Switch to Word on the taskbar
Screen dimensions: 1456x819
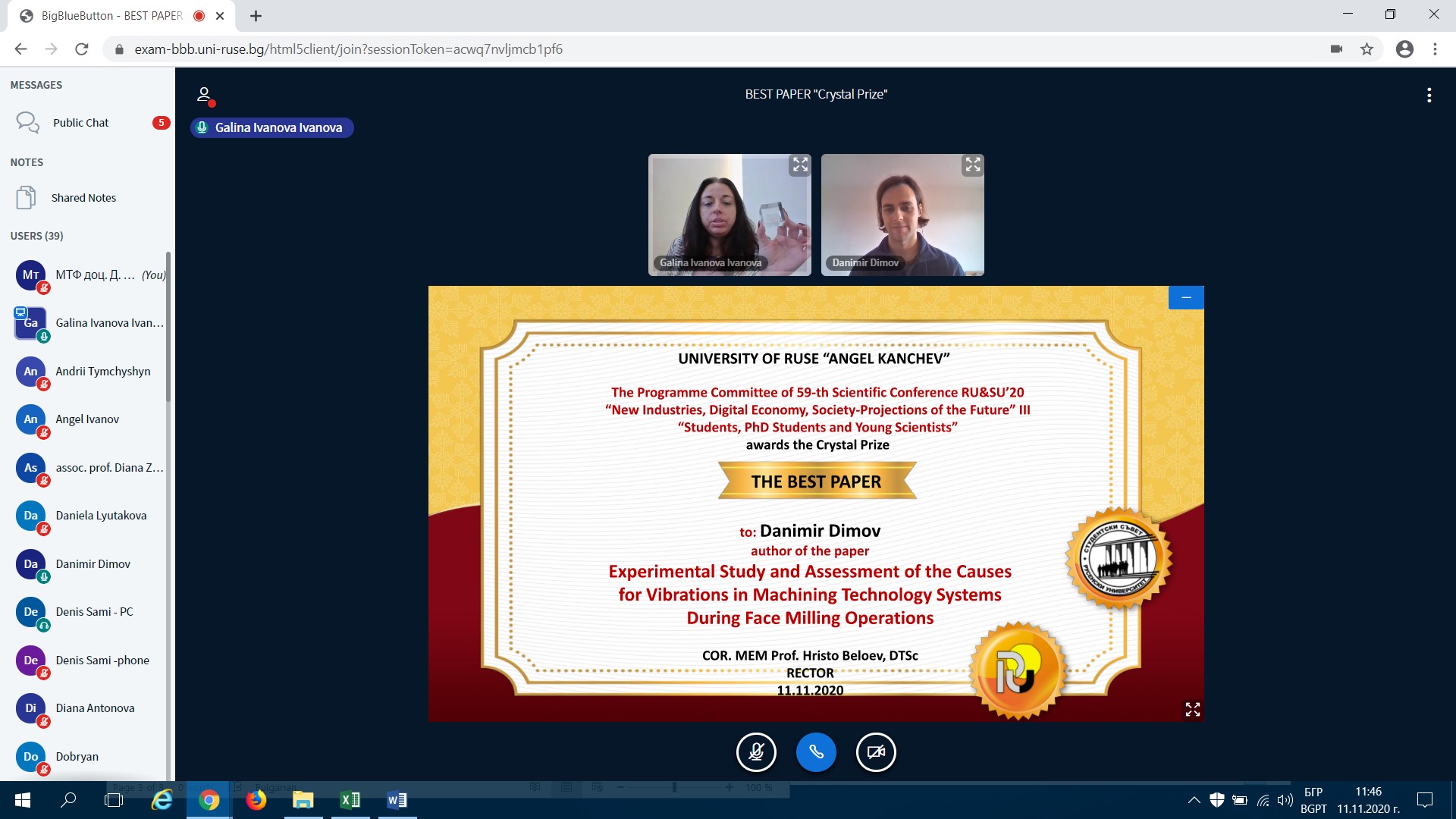(397, 800)
